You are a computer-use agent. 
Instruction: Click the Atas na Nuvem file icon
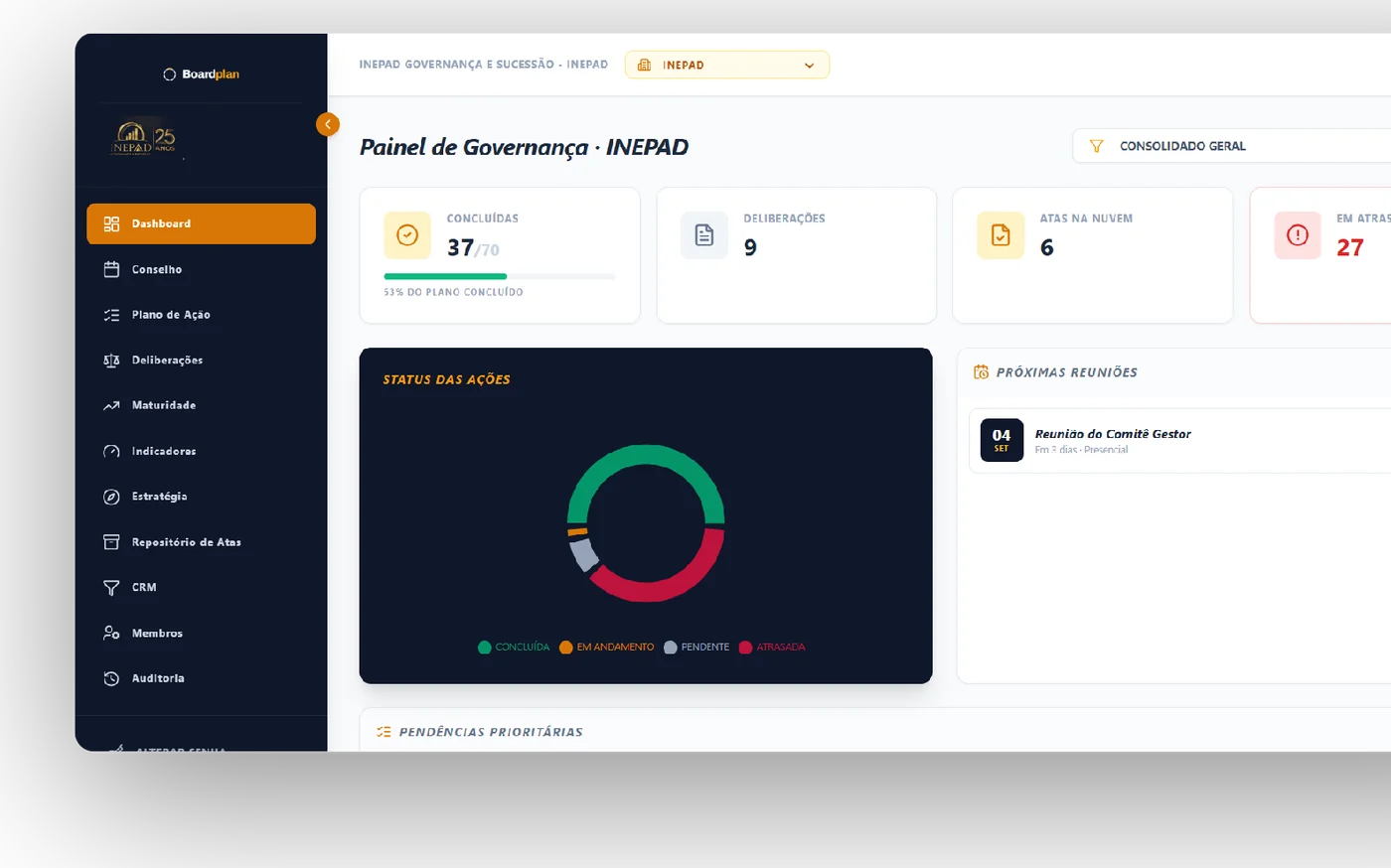[1001, 235]
